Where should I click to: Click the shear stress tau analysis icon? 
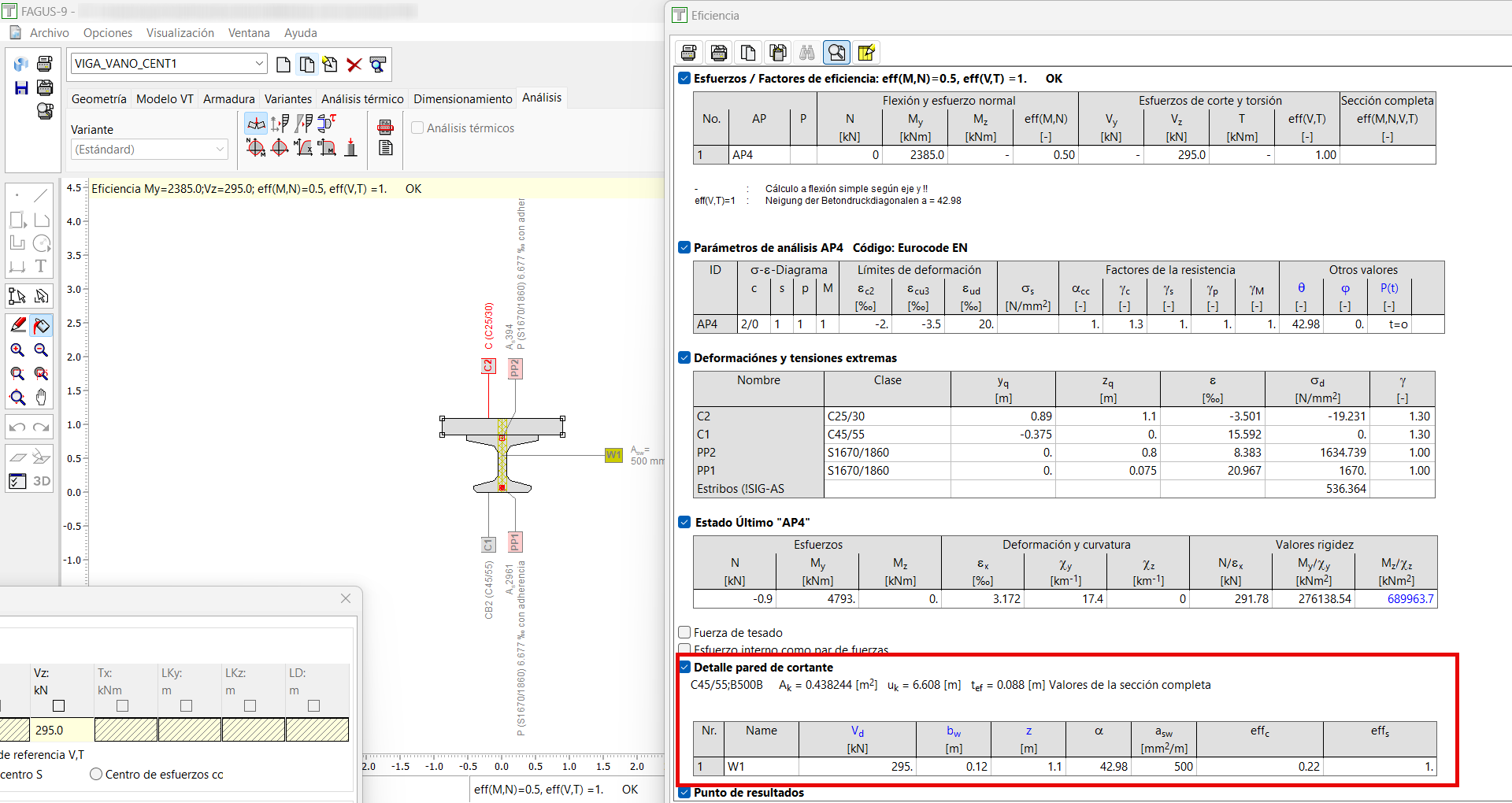tap(327, 123)
